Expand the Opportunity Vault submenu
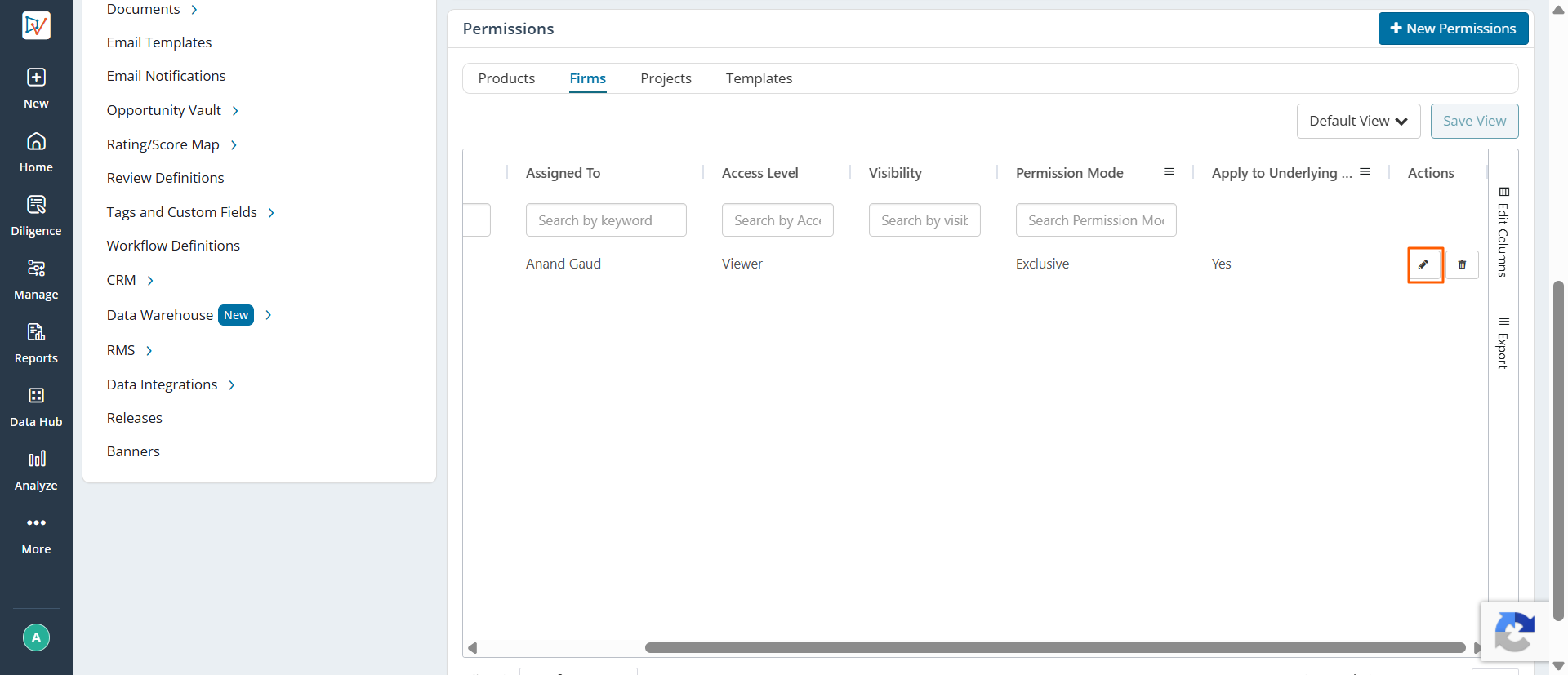Image resolution: width=1568 pixels, height=675 pixels. coord(235,111)
